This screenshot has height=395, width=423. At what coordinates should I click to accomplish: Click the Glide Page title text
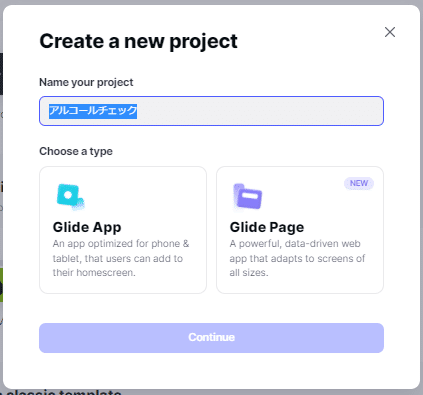(267, 227)
